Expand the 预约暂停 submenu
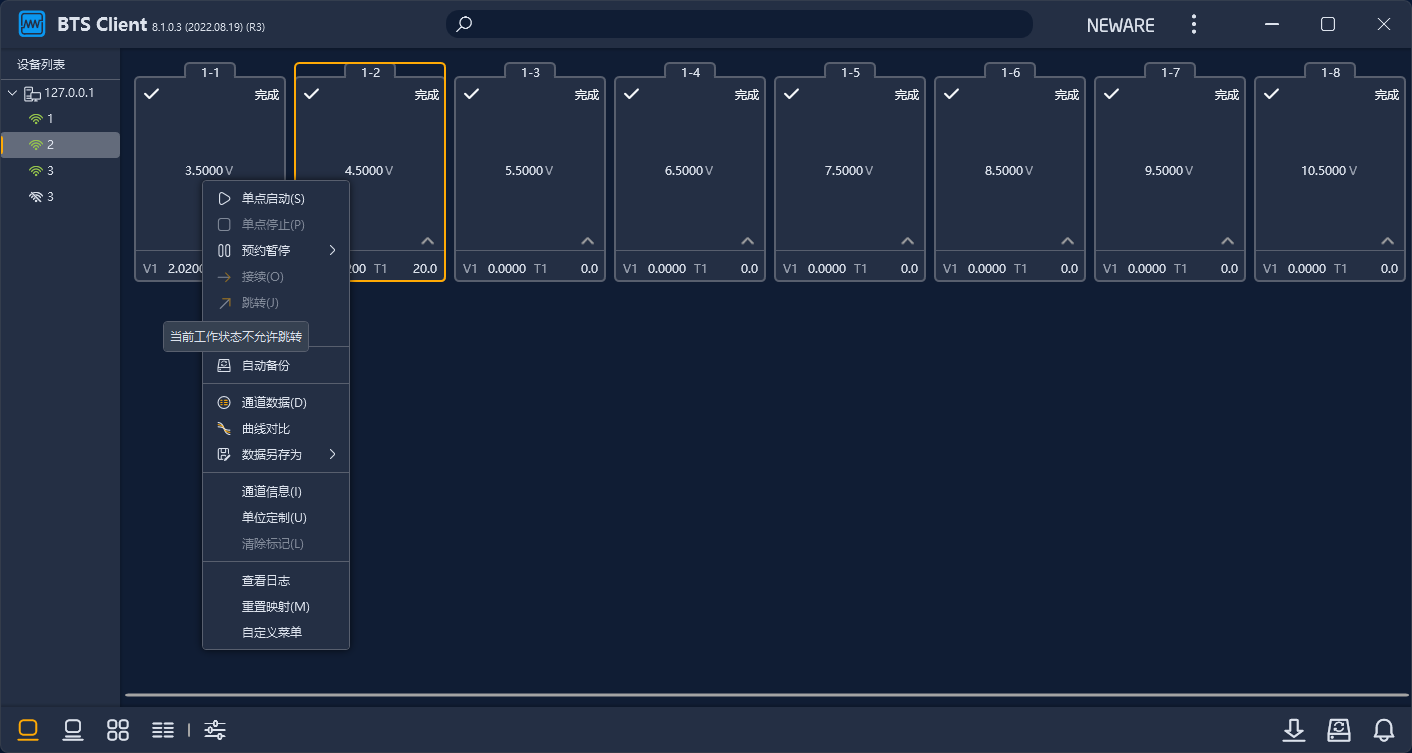1412x753 pixels. point(276,250)
